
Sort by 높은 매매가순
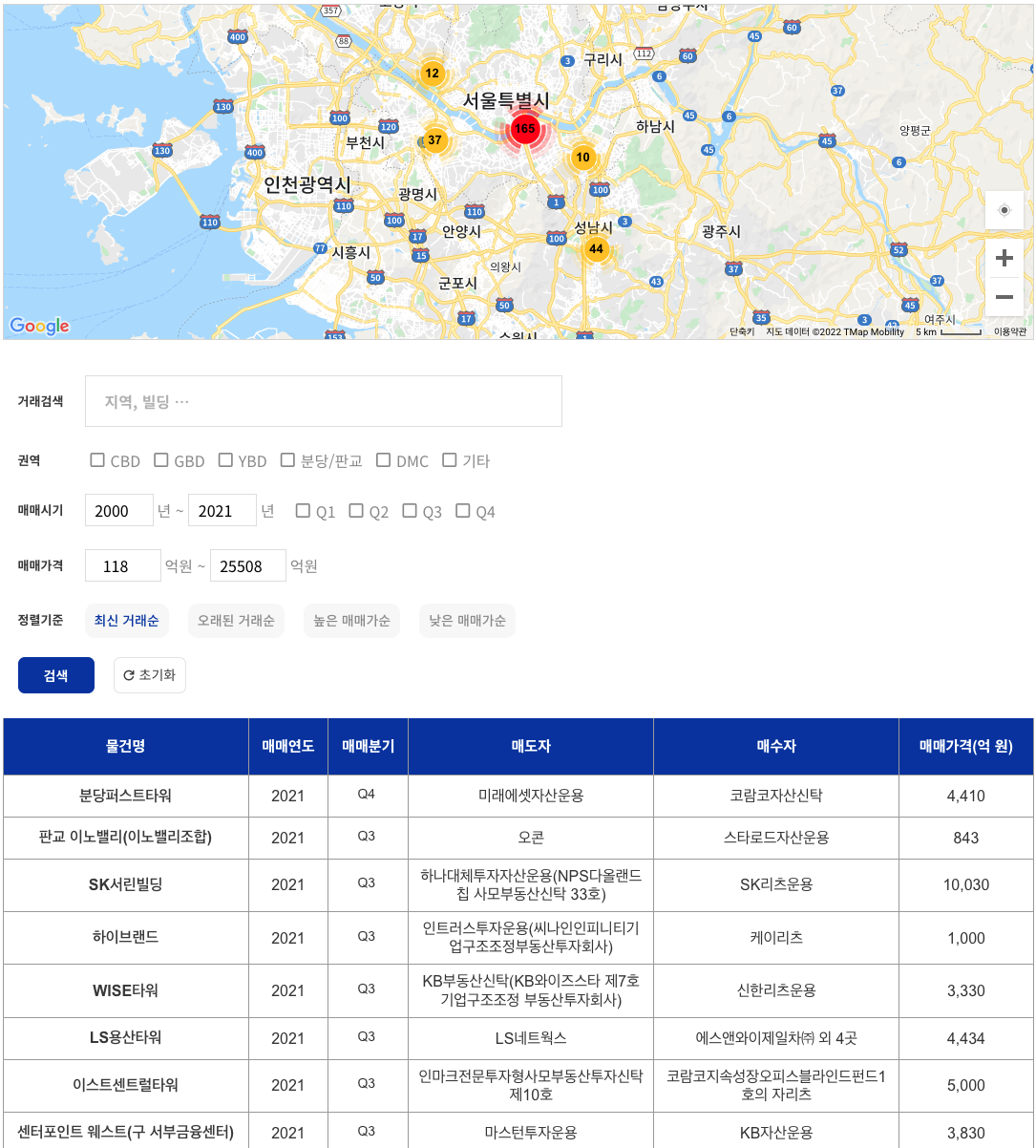(352, 621)
